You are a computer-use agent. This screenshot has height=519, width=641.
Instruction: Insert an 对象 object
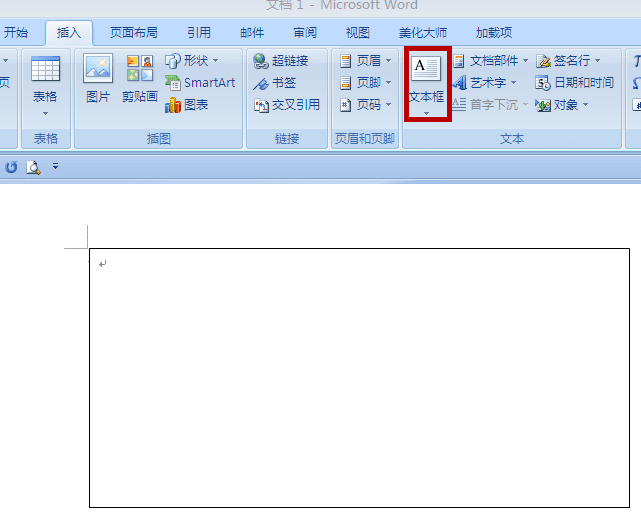click(563, 105)
